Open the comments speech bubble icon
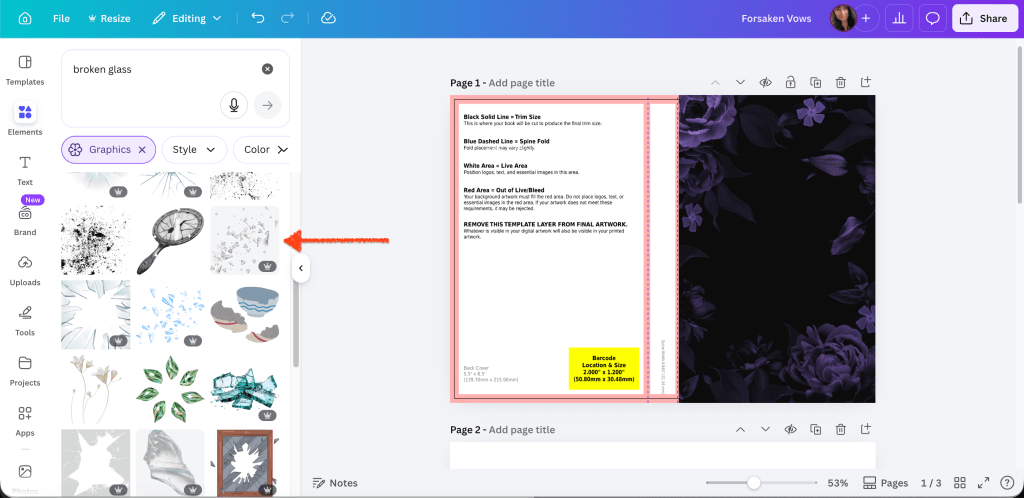This screenshot has height=498, width=1024. coord(932,18)
